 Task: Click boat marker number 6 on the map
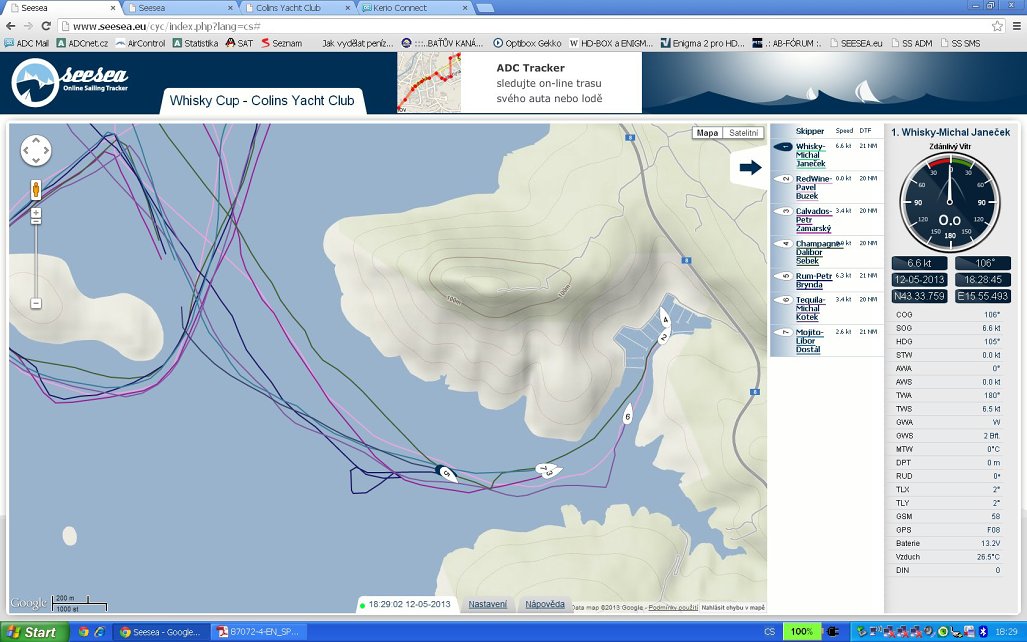pos(628,416)
